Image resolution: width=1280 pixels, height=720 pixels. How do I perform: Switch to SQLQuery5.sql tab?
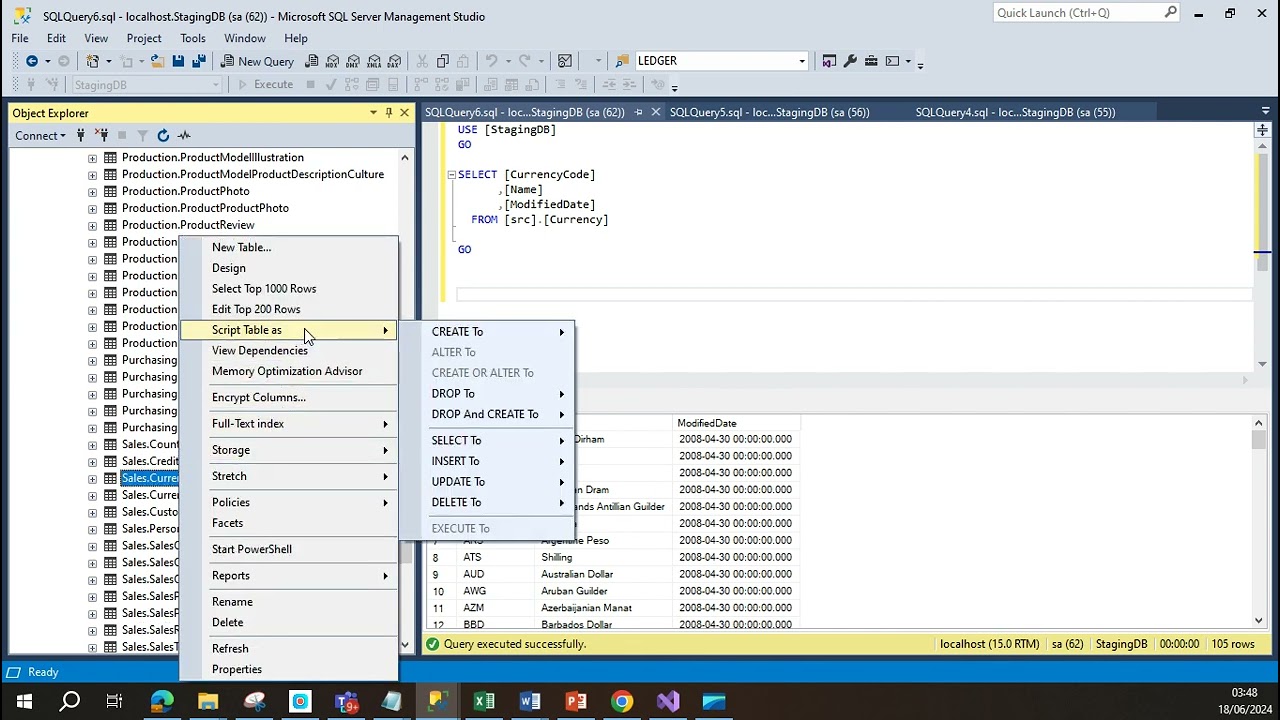769,113
